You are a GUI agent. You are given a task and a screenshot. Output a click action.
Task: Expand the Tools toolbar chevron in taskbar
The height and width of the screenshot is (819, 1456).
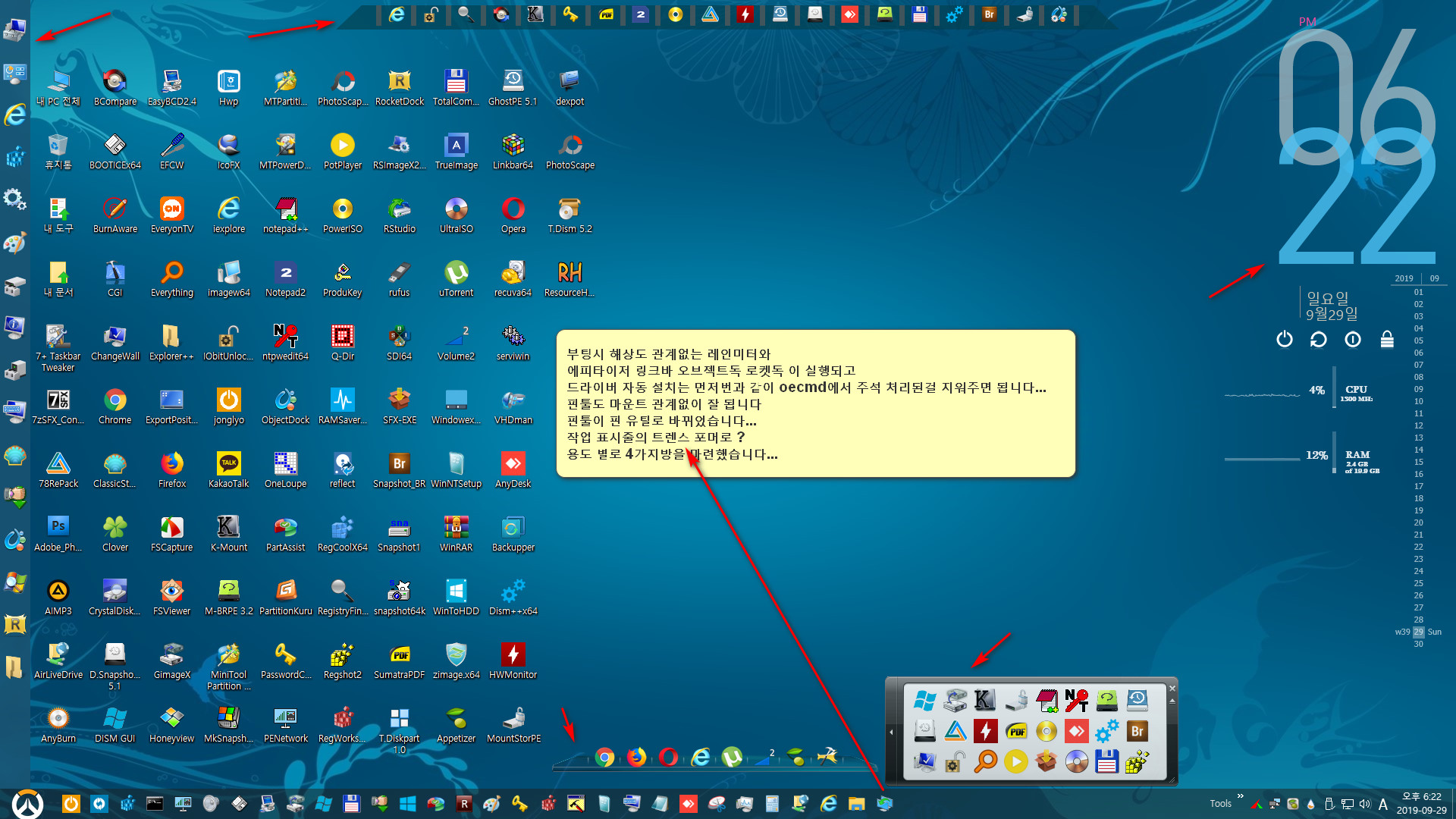pyautogui.click(x=1241, y=796)
